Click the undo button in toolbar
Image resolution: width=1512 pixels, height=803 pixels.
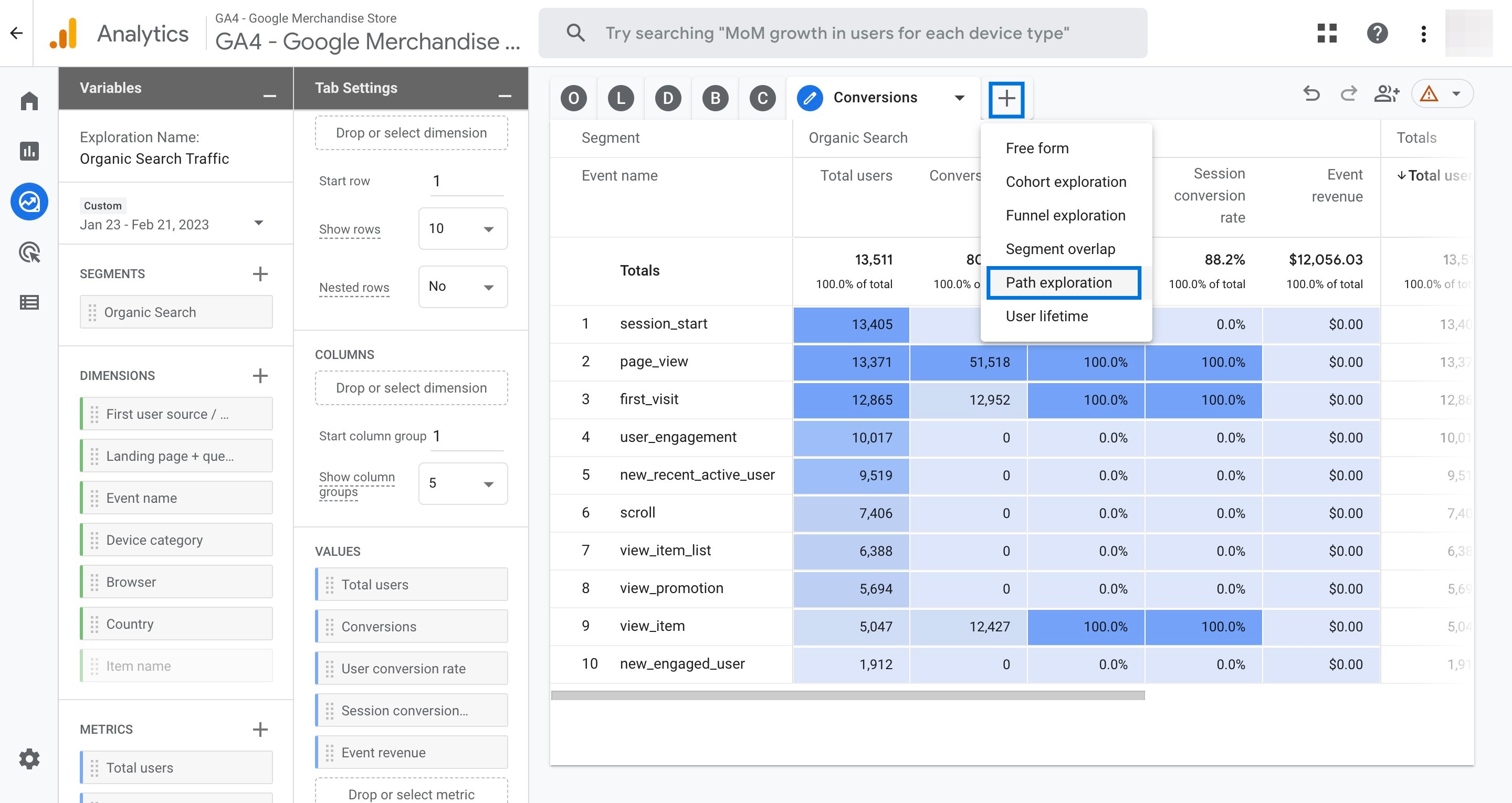[x=1312, y=97]
